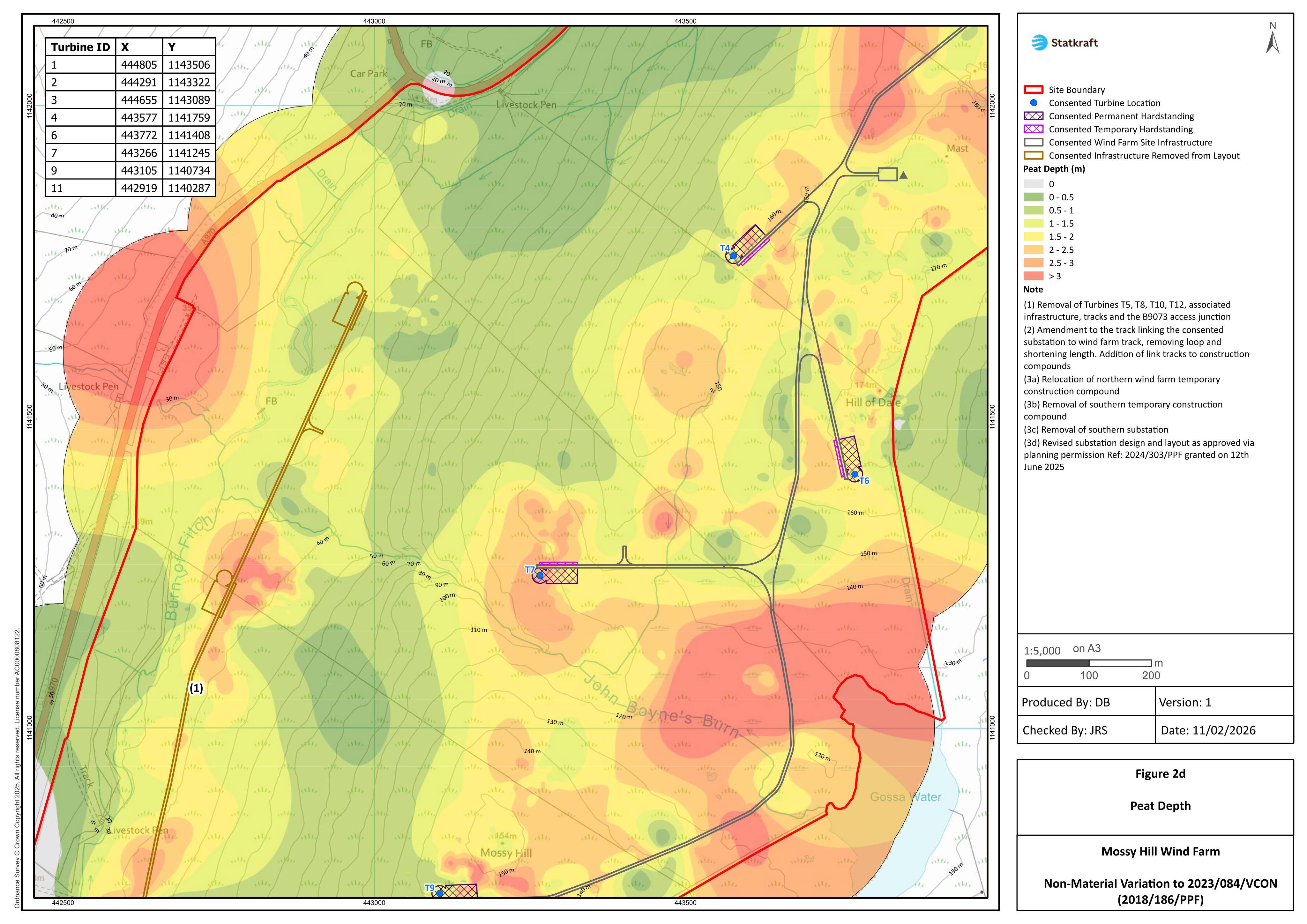The image size is (1307, 924).
Task: Click the blue T6 turbine marker
Action: point(855,474)
